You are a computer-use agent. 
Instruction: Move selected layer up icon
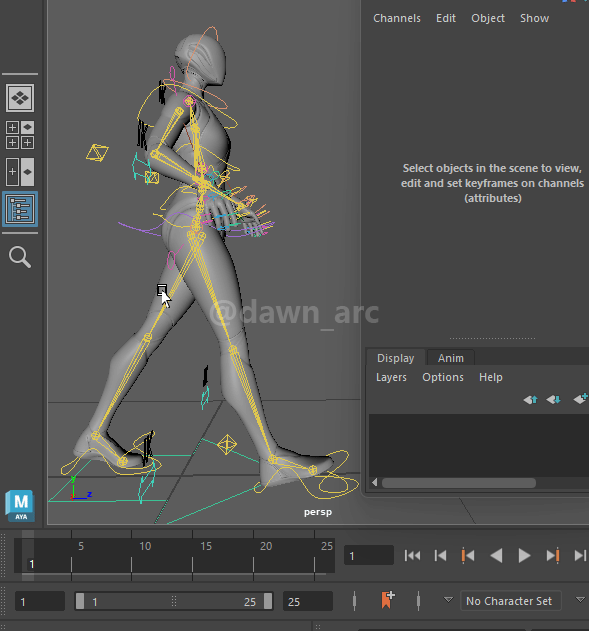(x=530, y=400)
